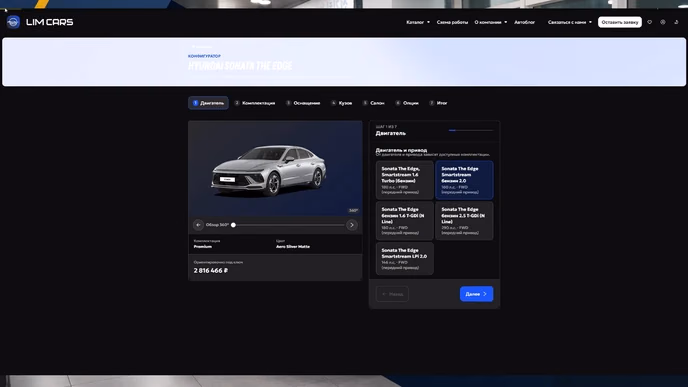Click the Далее next button
The height and width of the screenshot is (387, 688).
477,294
